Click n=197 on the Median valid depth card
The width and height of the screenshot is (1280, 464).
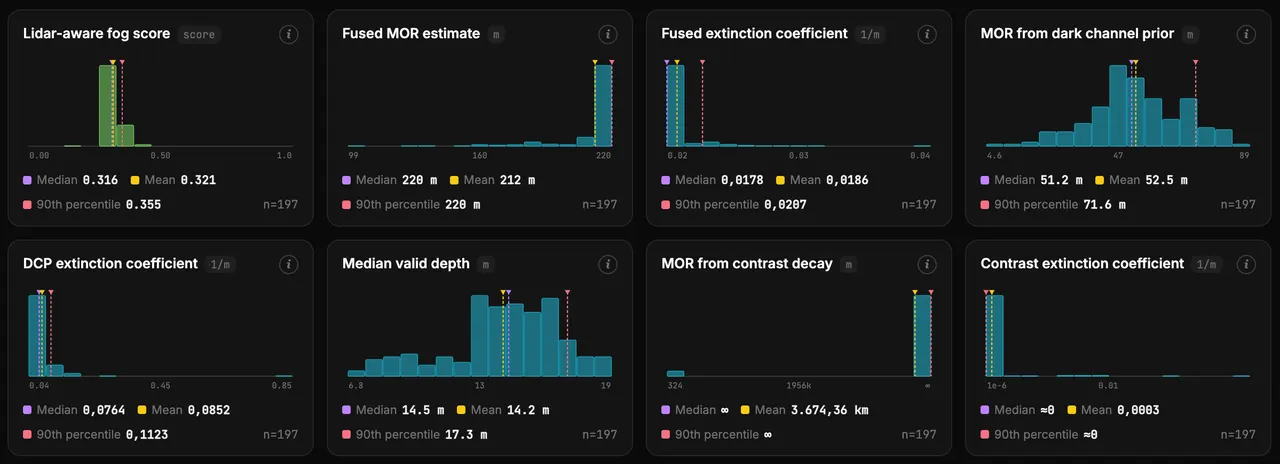coord(600,434)
